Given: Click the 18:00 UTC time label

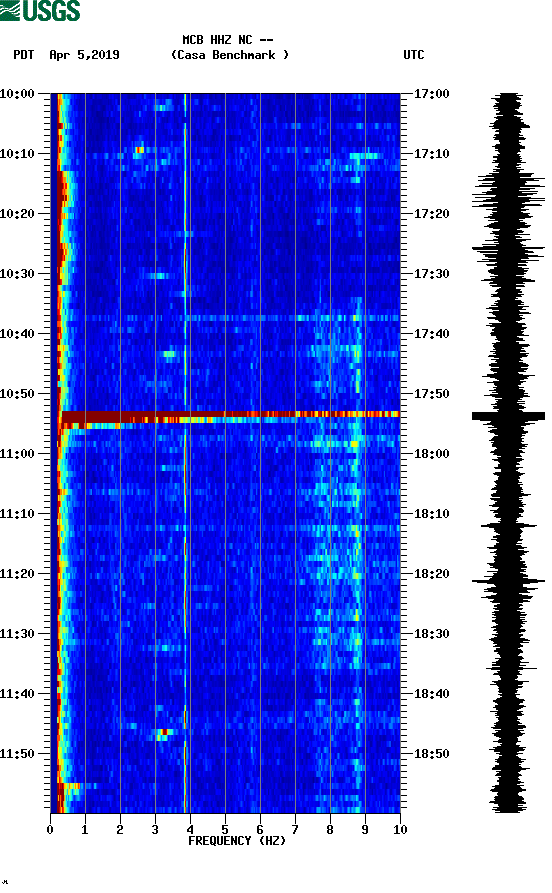Looking at the screenshot, I should [x=432, y=454].
